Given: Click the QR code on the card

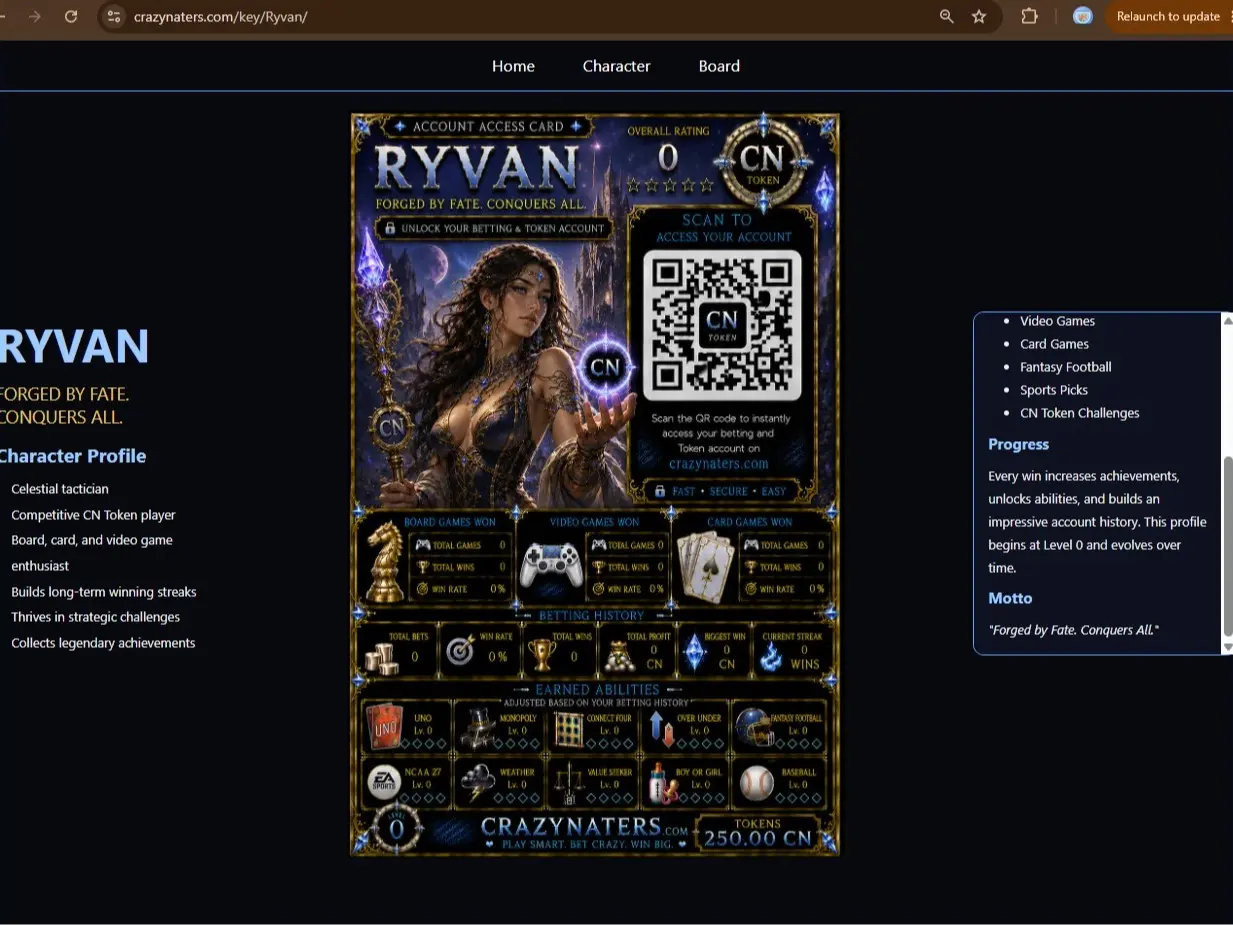Looking at the screenshot, I should click(722, 324).
